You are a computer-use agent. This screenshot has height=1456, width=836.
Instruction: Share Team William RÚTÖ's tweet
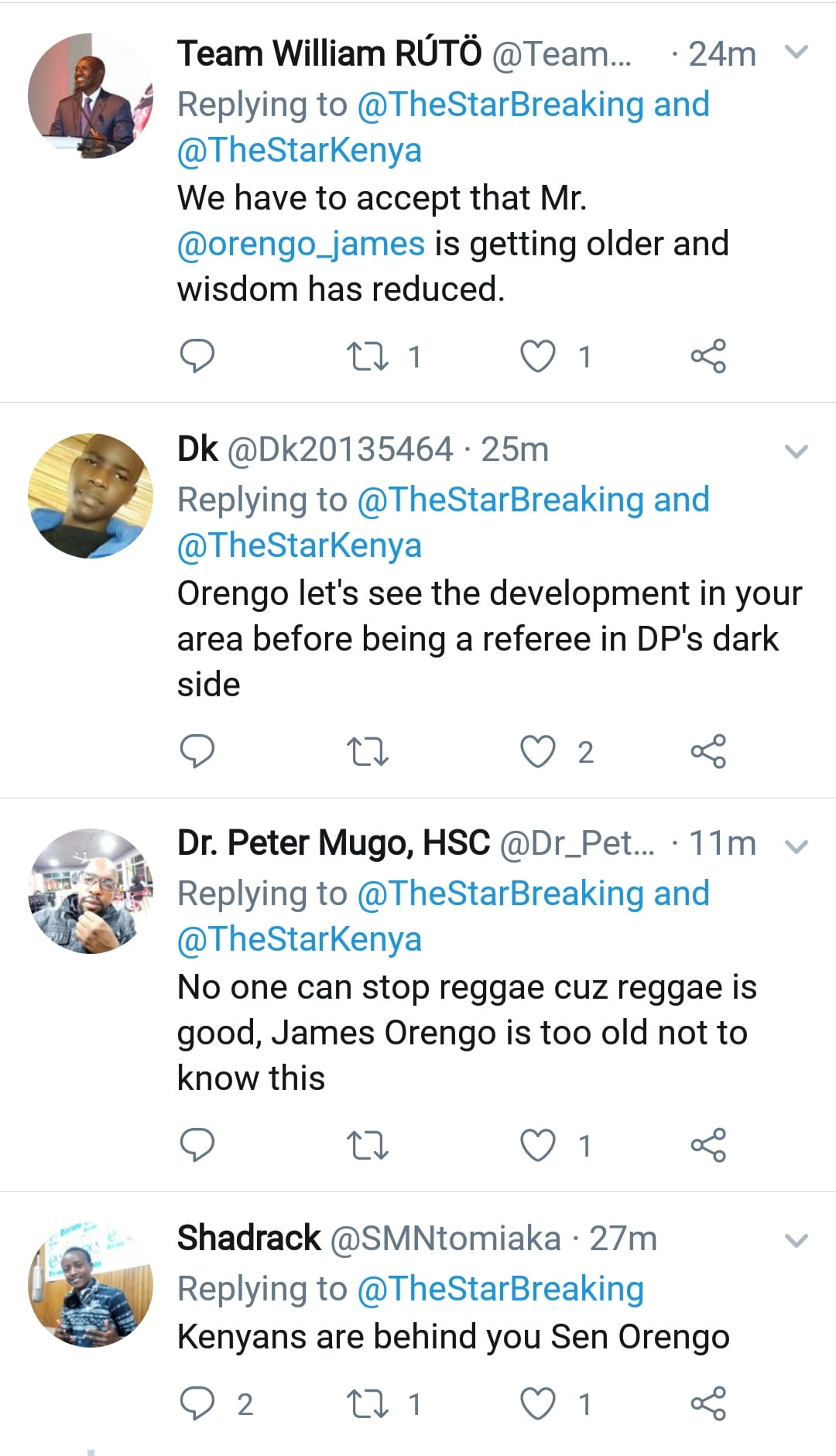point(708,357)
